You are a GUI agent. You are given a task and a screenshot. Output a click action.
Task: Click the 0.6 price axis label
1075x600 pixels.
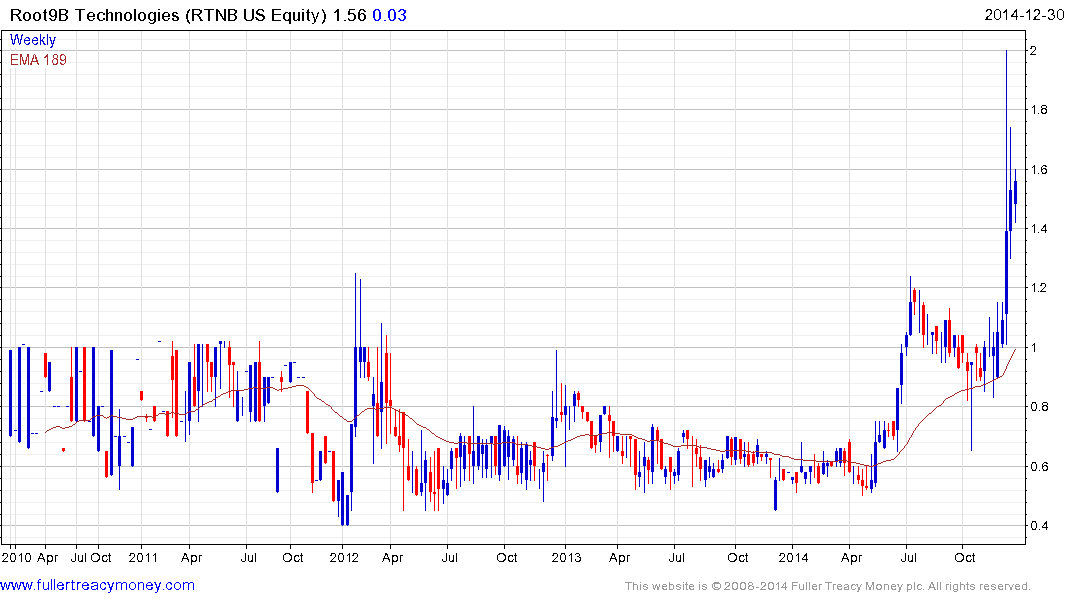pyautogui.click(x=1038, y=466)
